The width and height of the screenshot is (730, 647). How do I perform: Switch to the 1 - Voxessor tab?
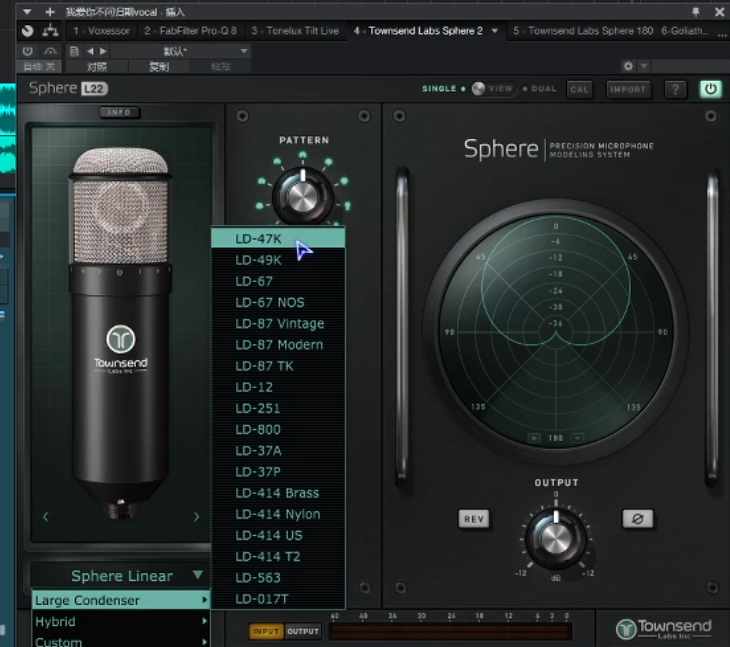pyautogui.click(x=101, y=31)
